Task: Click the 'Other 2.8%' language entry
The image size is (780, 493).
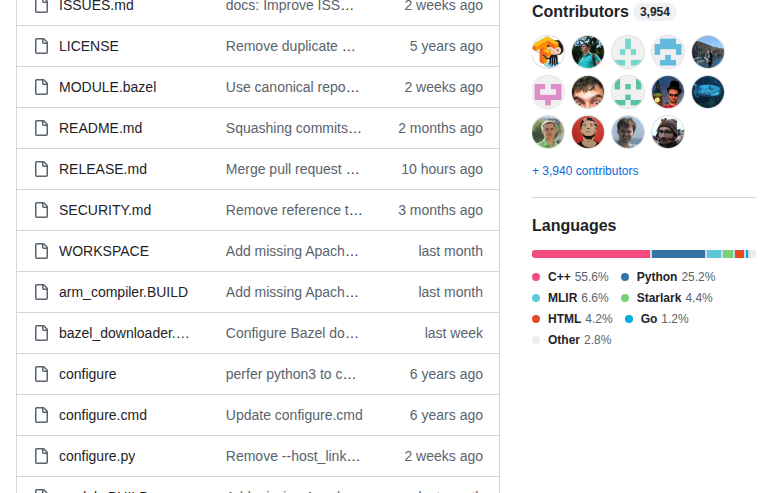Action: click(572, 340)
